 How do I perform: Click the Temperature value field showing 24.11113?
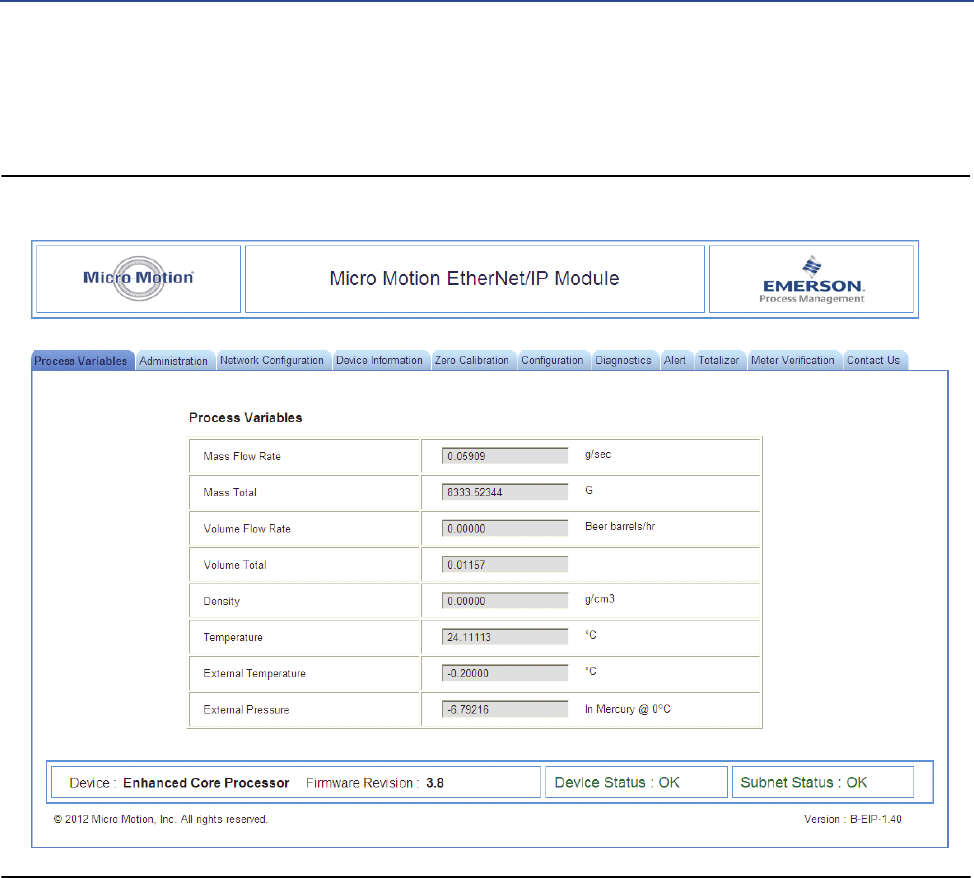coord(505,636)
